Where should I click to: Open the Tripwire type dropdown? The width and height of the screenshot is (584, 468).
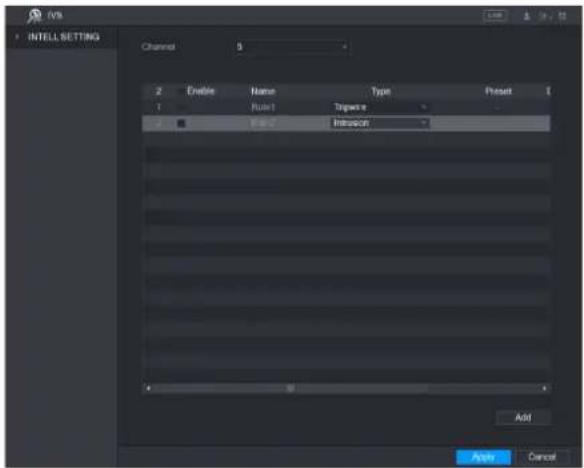coord(380,107)
